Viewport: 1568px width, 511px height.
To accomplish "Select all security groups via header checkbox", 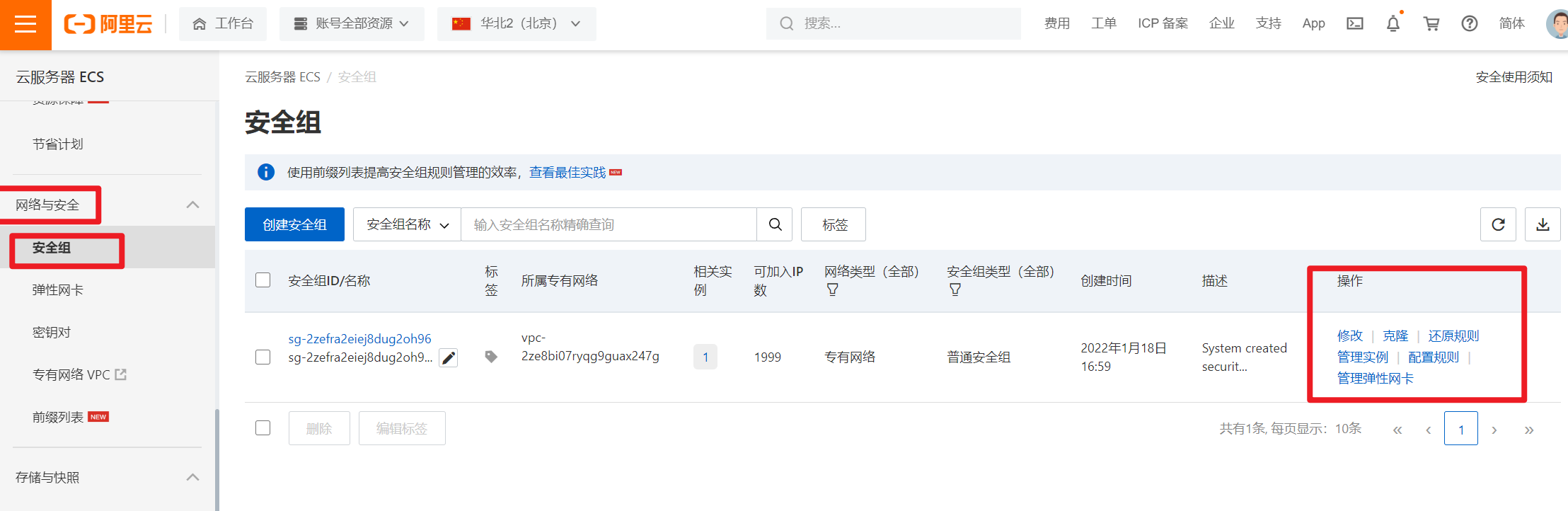I will [263, 280].
